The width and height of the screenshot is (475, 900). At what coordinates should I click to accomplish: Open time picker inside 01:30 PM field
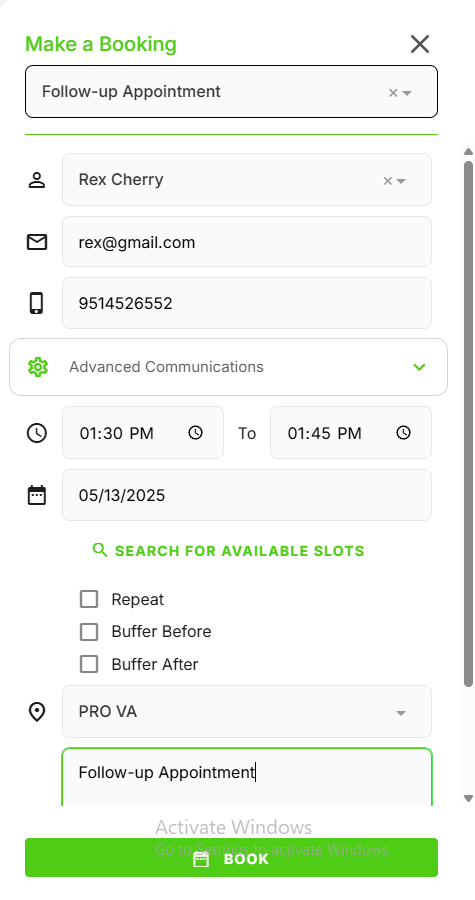[196, 433]
